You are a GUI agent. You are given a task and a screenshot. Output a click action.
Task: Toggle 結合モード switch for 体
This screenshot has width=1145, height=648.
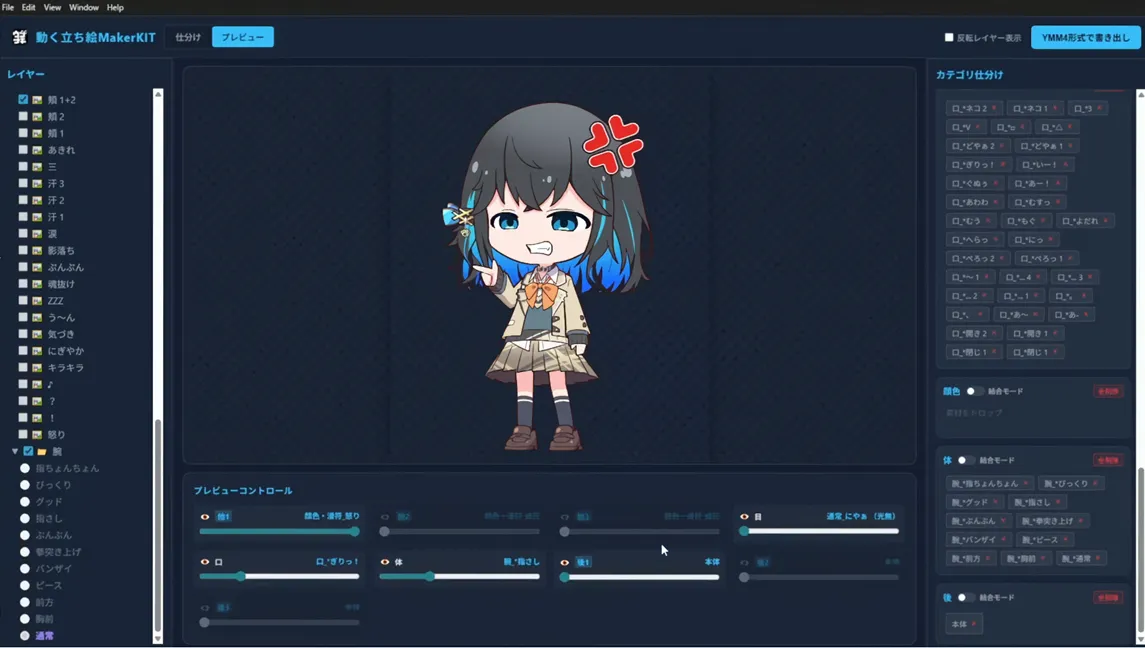pyautogui.click(x=965, y=460)
